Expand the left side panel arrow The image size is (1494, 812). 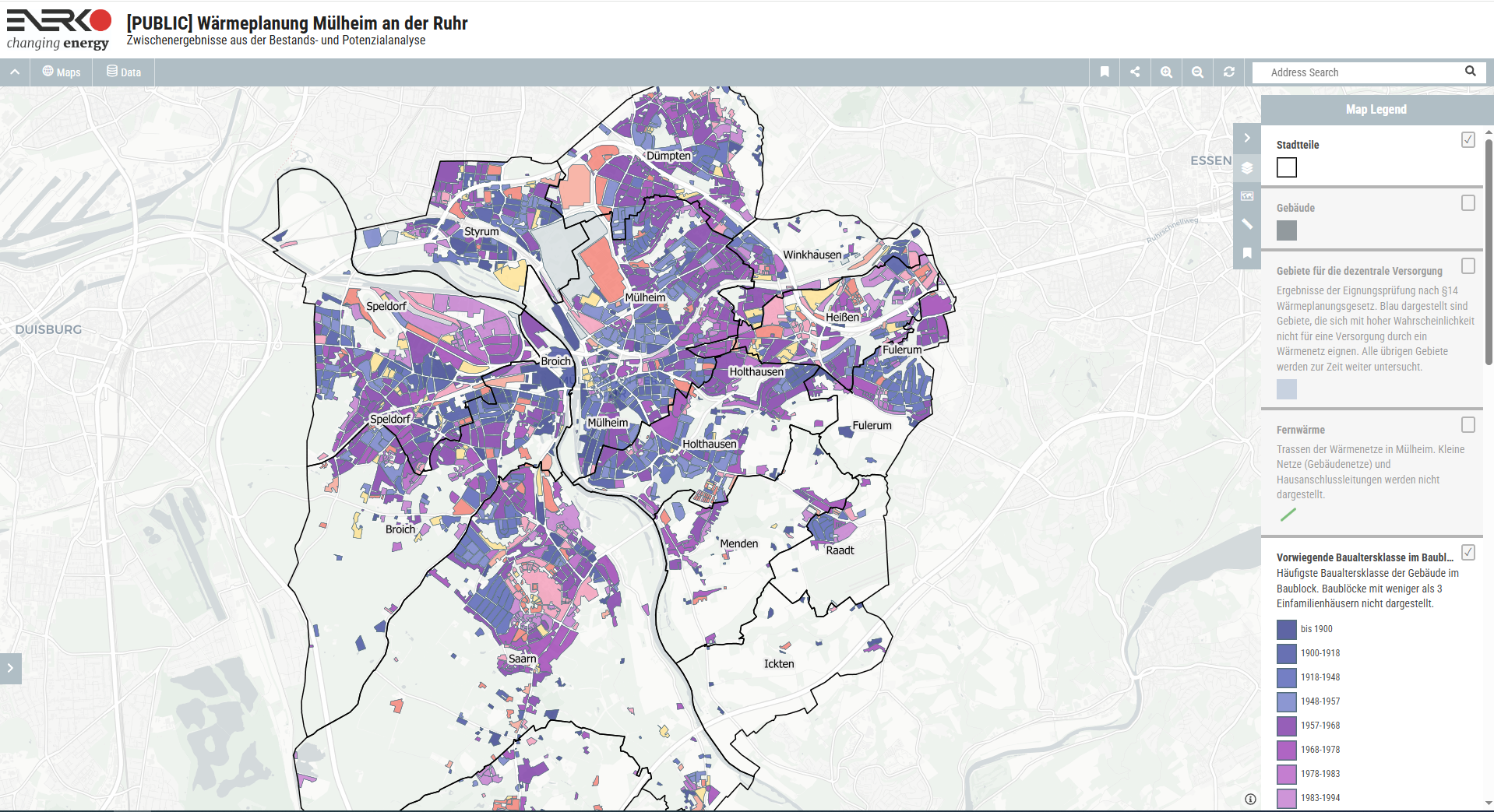pyautogui.click(x=10, y=668)
